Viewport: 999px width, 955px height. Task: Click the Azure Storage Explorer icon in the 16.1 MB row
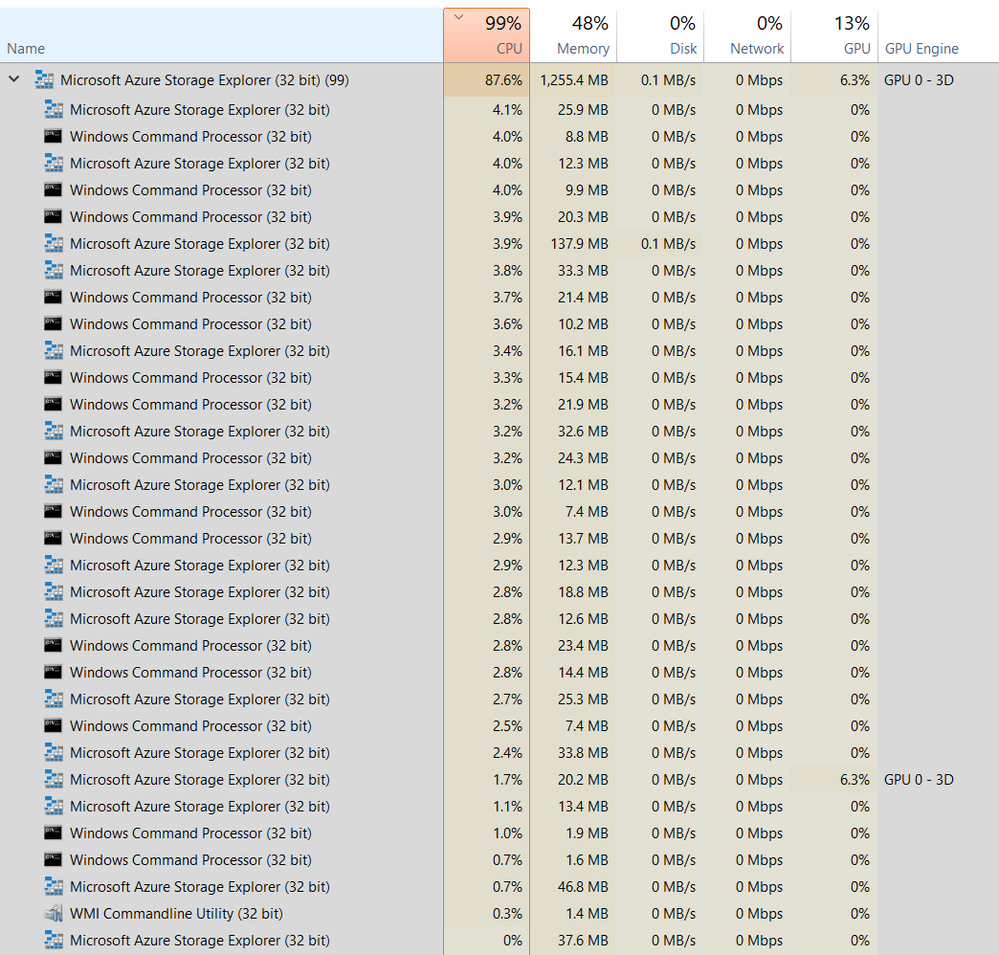(x=54, y=350)
